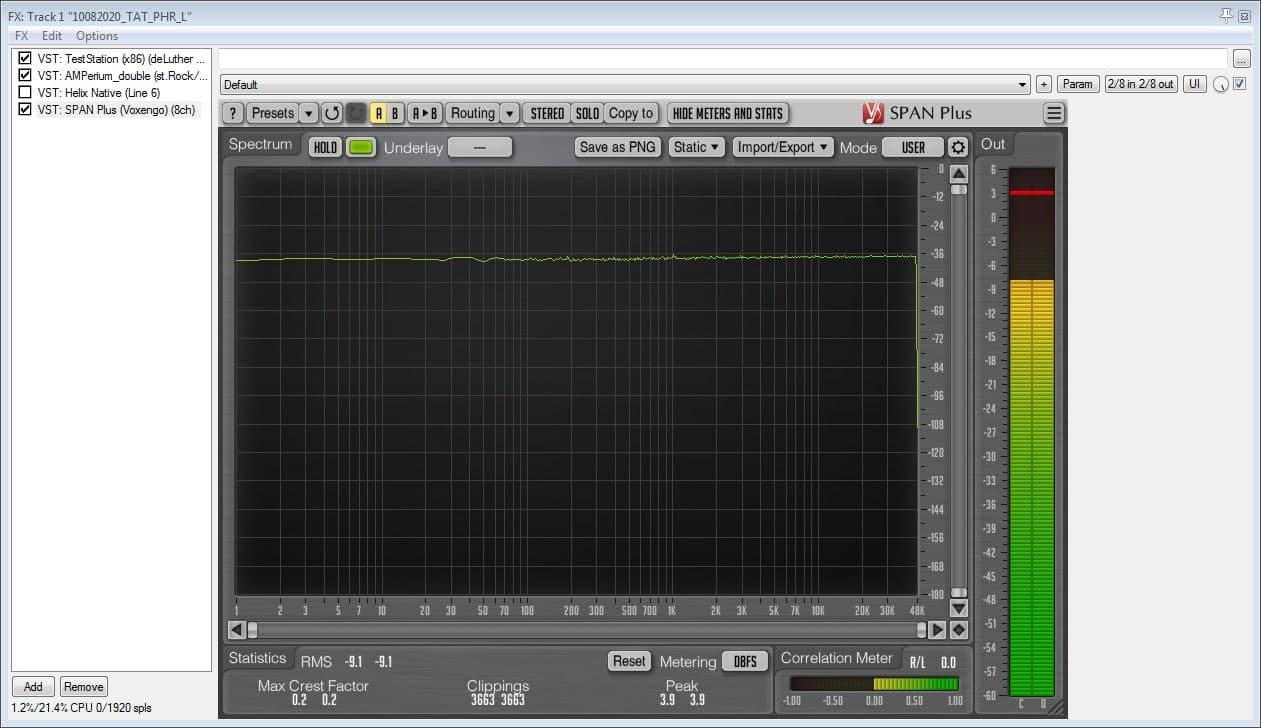Toggle the HOLD spectrum button
This screenshot has height=728, width=1261.
pos(325,147)
